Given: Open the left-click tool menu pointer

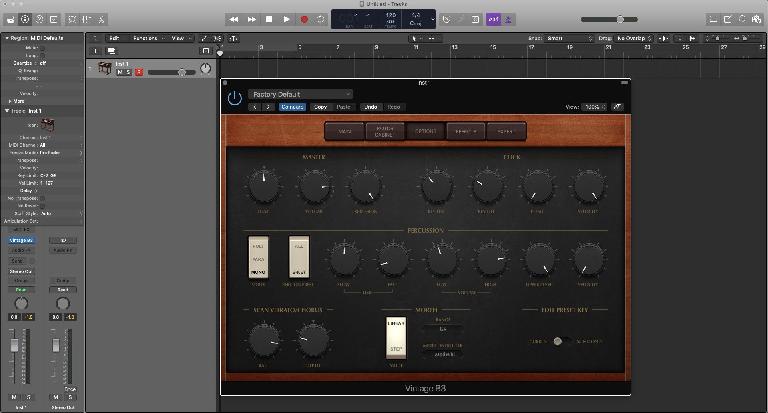Looking at the screenshot, I should coord(415,38).
